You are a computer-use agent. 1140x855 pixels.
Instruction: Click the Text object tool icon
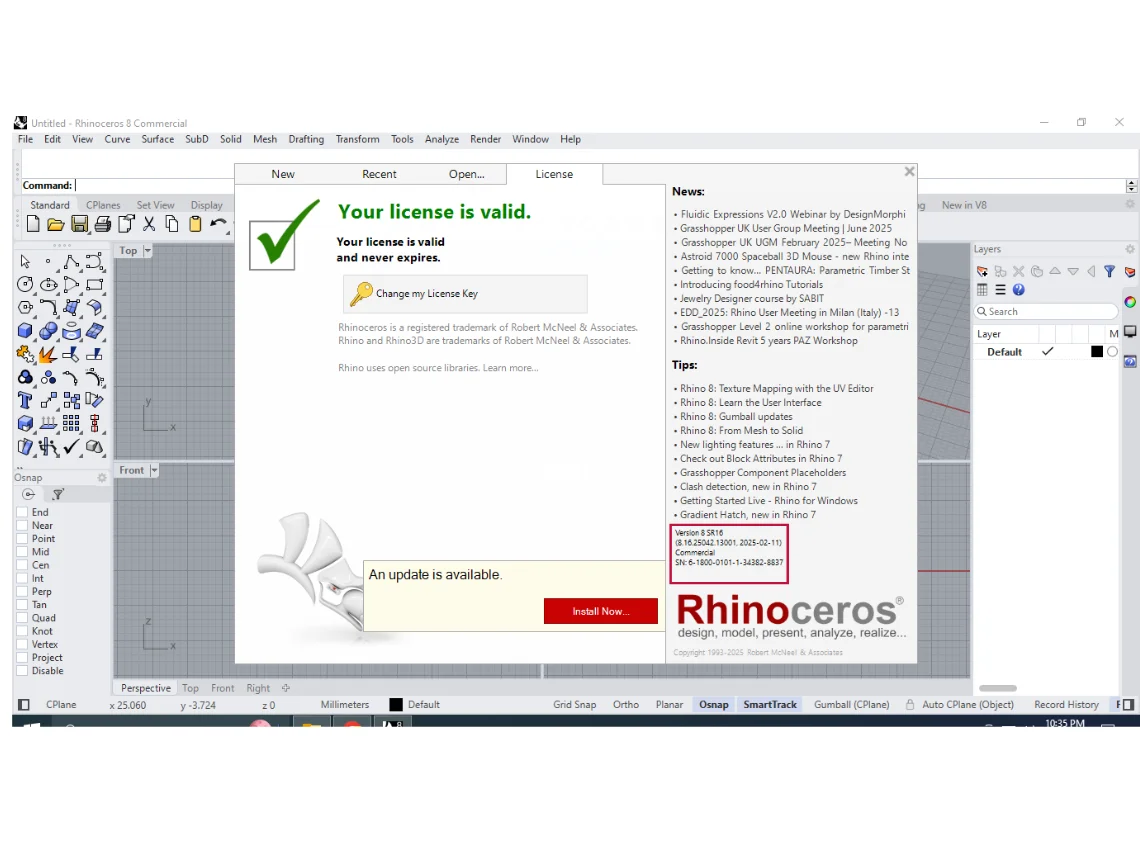(x=25, y=400)
